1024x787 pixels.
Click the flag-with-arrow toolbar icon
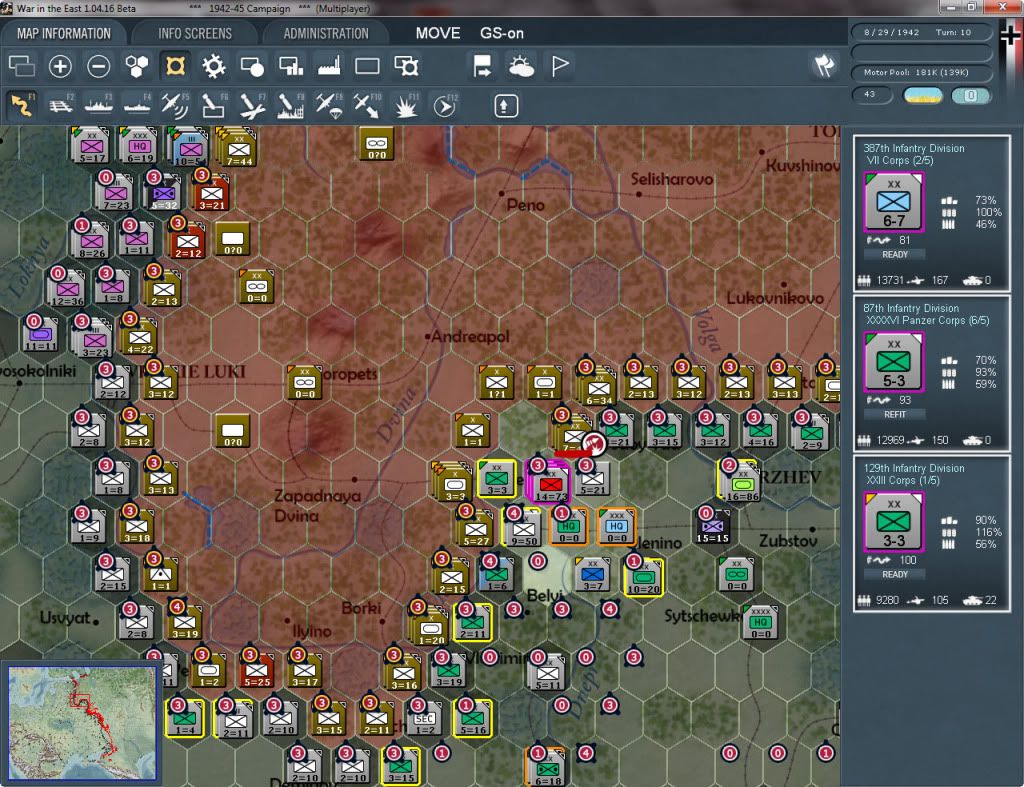tap(483, 66)
